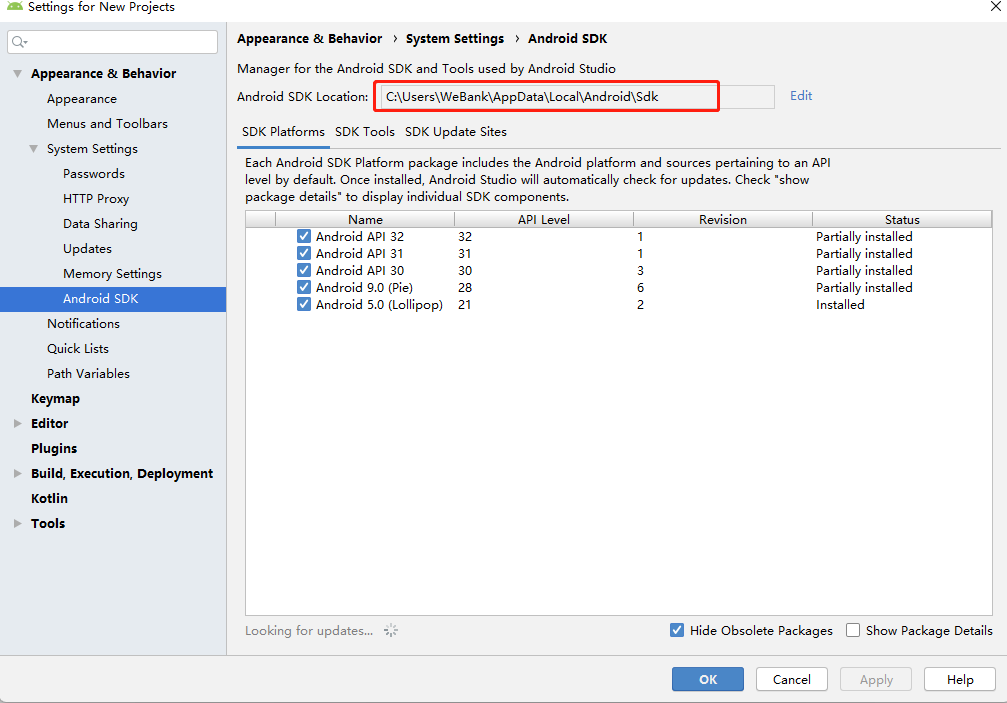1007x703 pixels.
Task: Open the SDK Update Sites tab
Action: [x=456, y=132]
